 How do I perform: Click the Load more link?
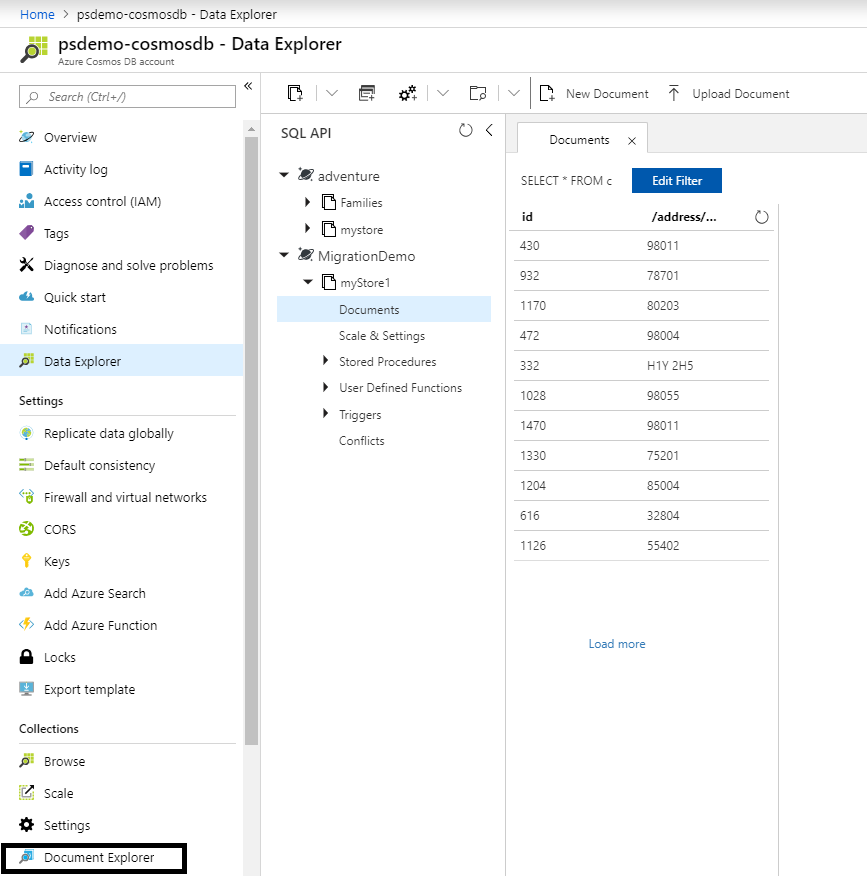pyautogui.click(x=617, y=644)
